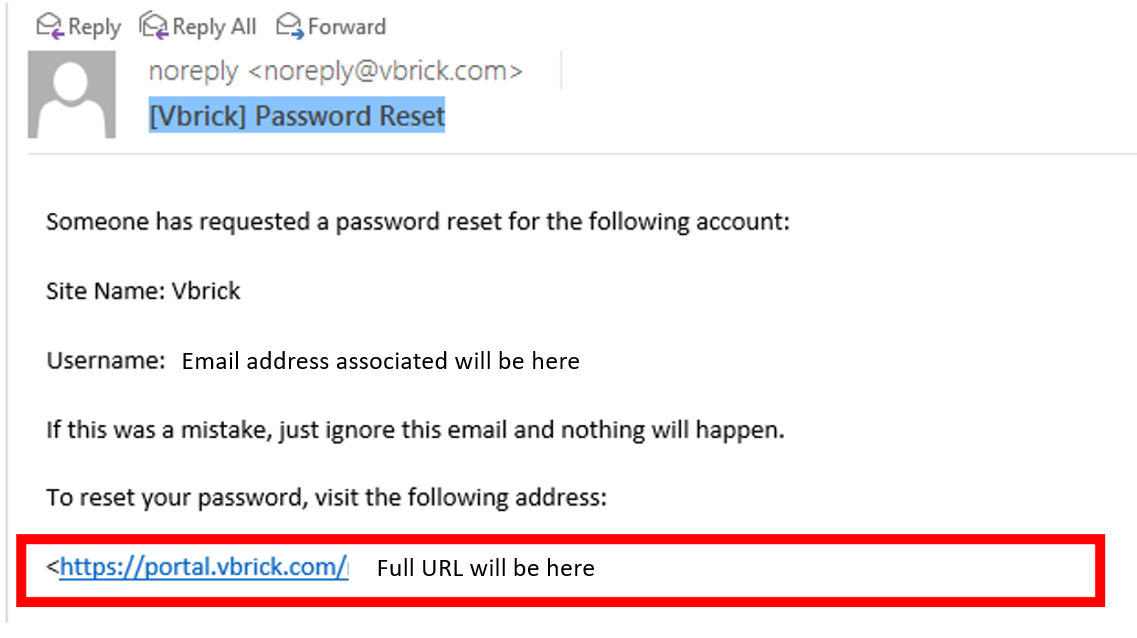Screen dimensions: 1137x638
Task: Select the Forward text label
Action: 347,27
